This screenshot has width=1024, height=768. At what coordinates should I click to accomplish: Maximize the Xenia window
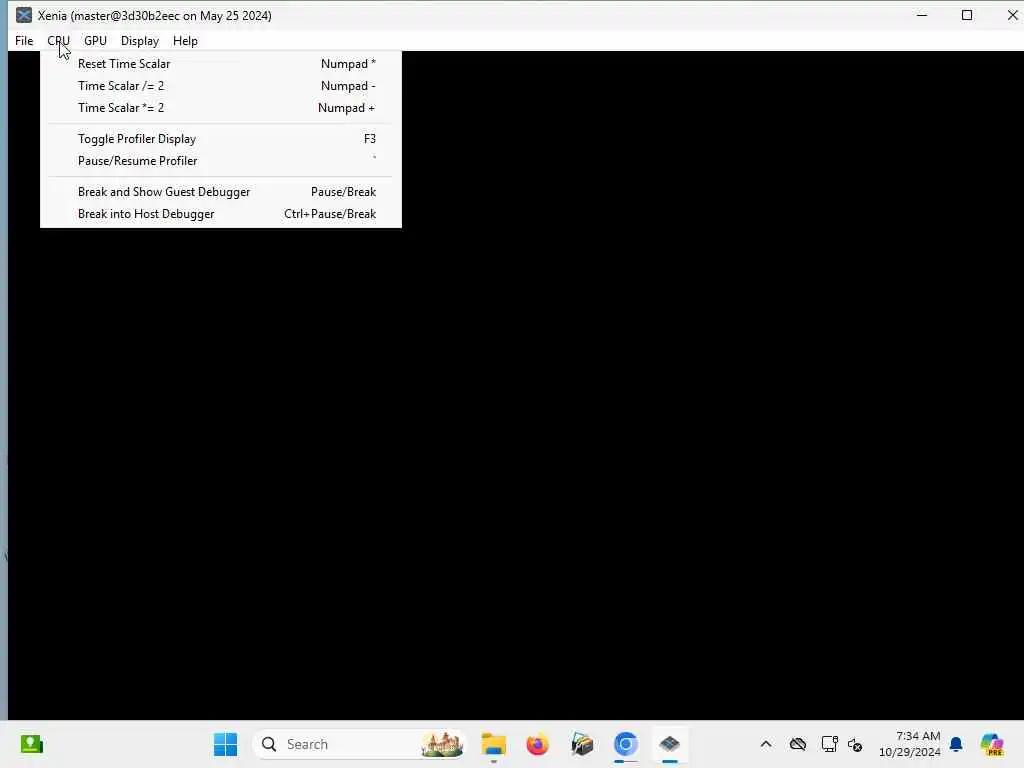coord(967,15)
